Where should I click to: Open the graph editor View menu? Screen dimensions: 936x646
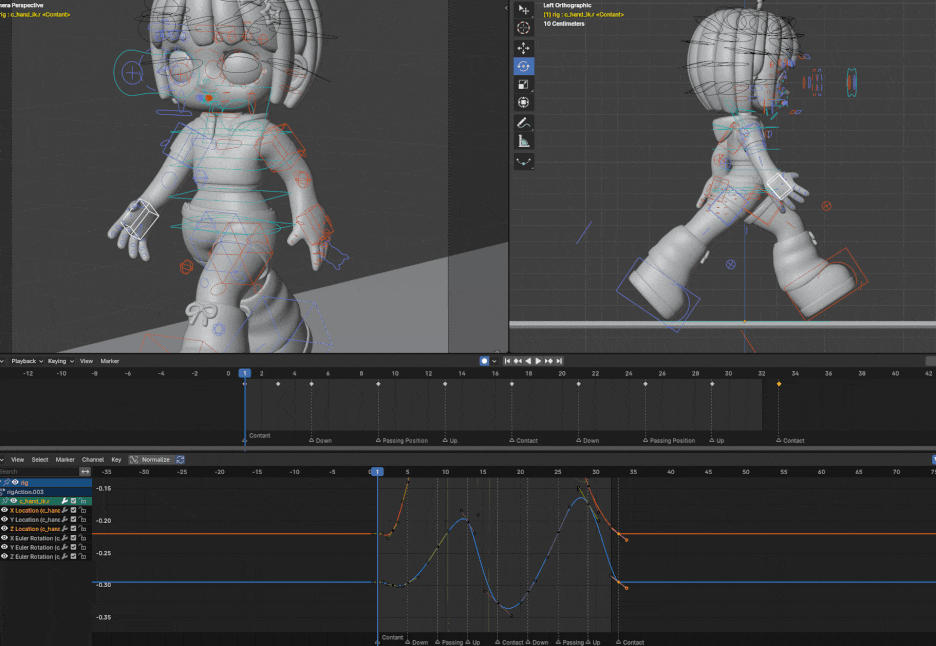[17, 460]
